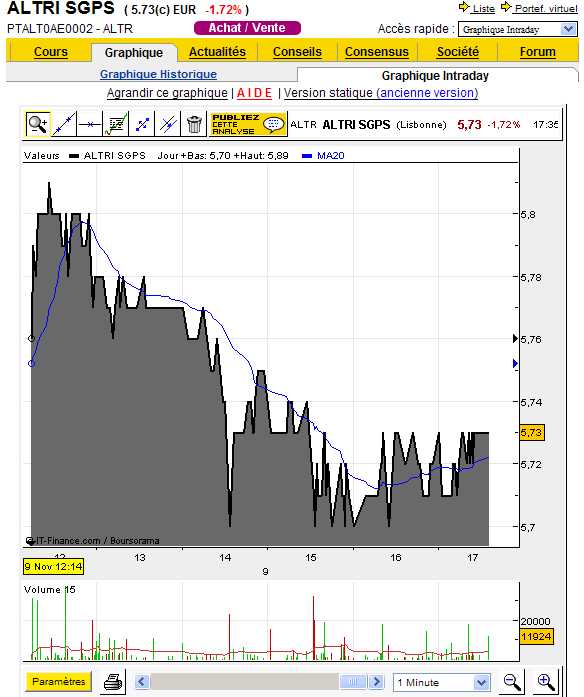Open the Forum tab

(x=538, y=52)
